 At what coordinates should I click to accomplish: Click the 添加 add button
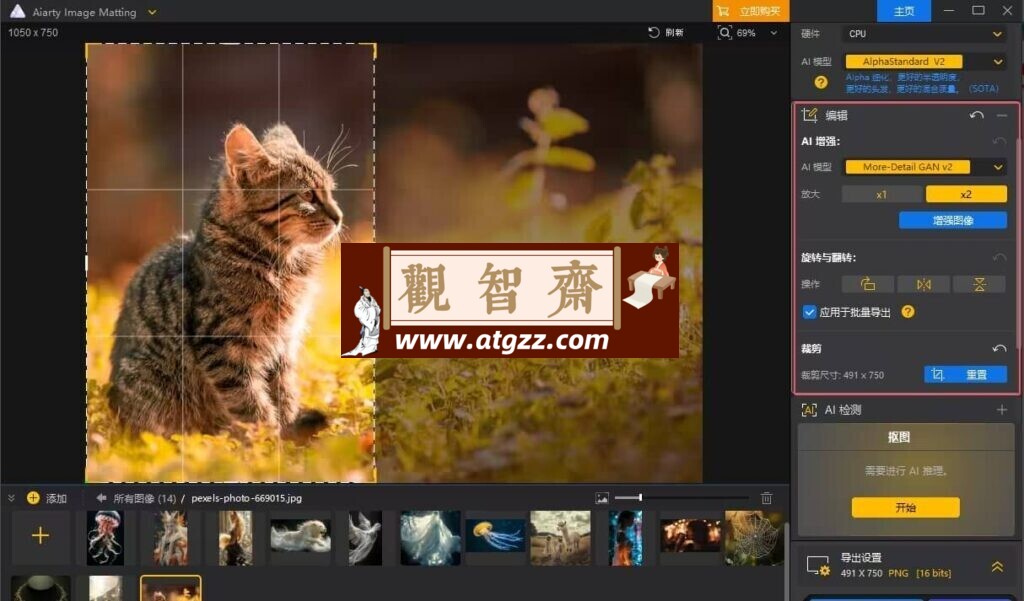(46, 498)
